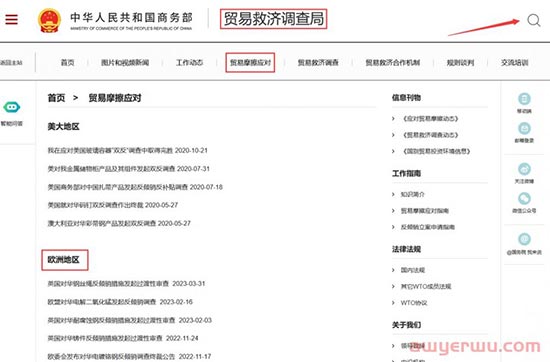550x362 pixels.
Task: Open the 贸易救济调查 navigation tab
Action: coord(318,62)
